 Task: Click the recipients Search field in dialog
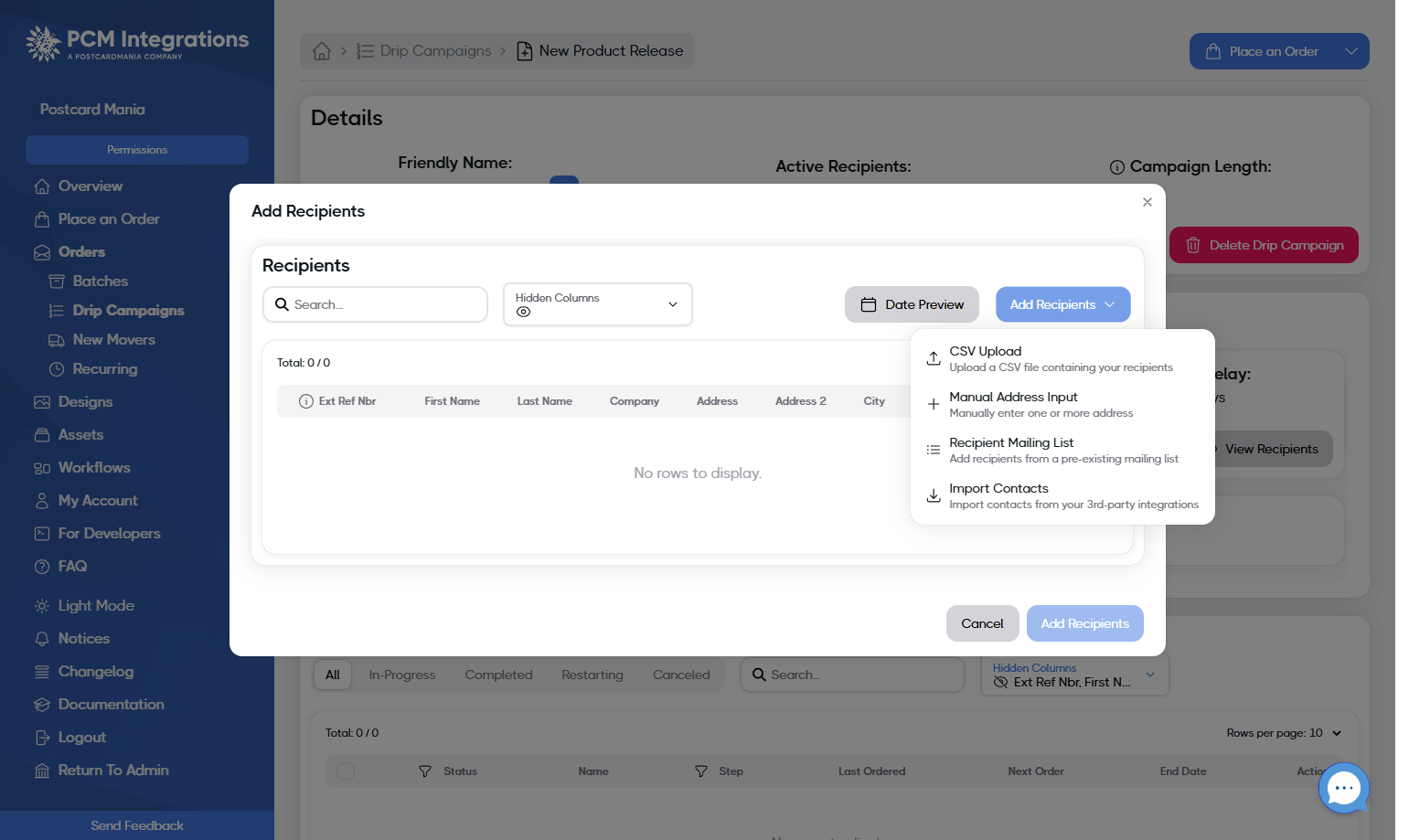click(375, 304)
